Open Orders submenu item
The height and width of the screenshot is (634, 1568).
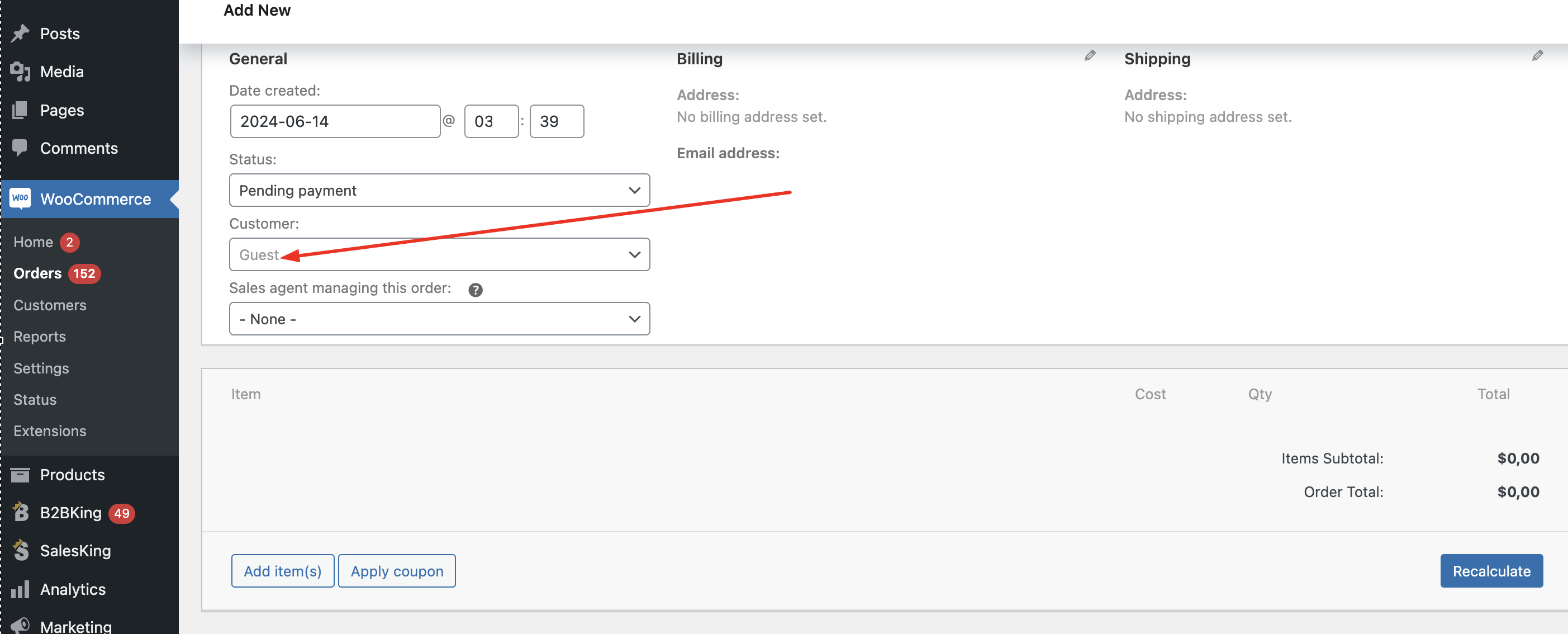[37, 273]
